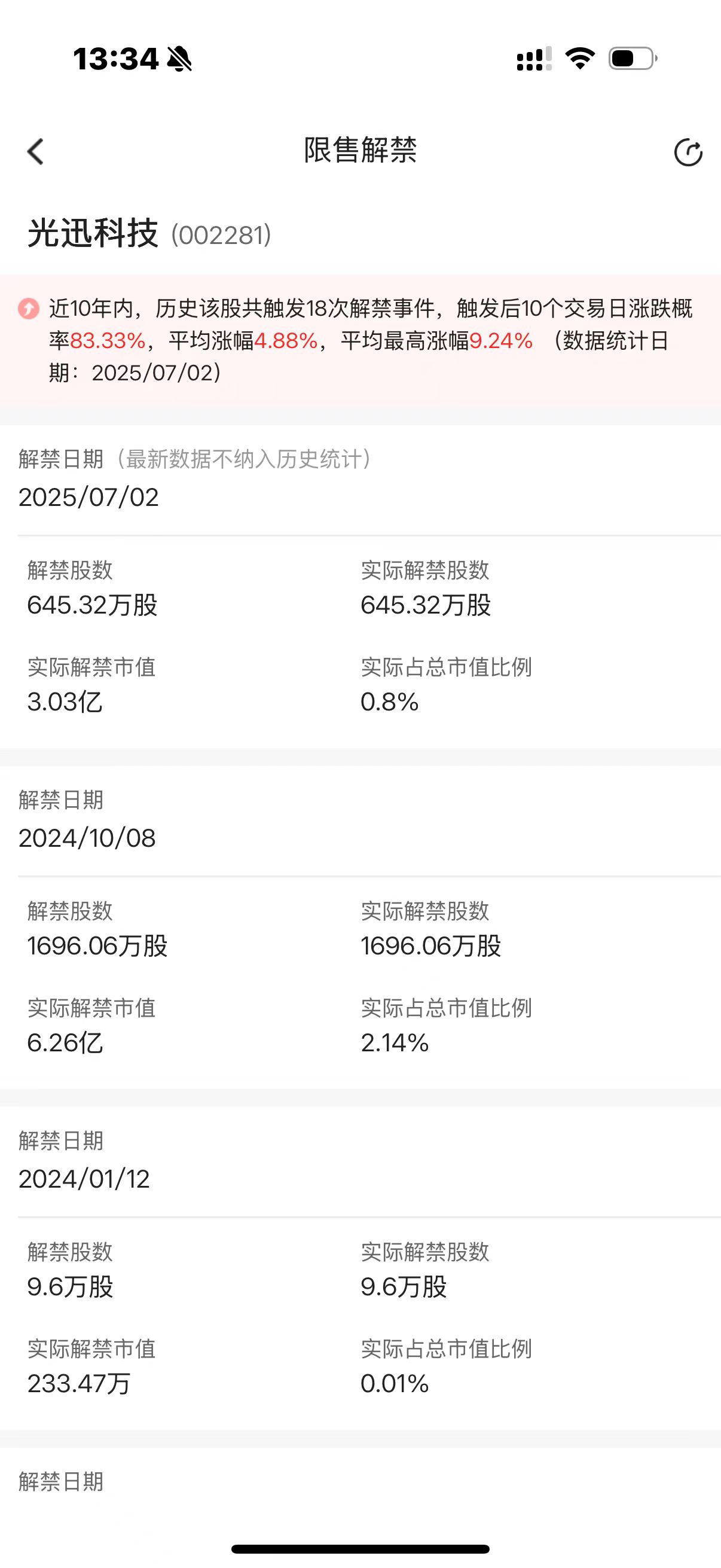Tap the 233.47万 unlock market value
The width and height of the screenshot is (721, 1568).
point(78,1384)
